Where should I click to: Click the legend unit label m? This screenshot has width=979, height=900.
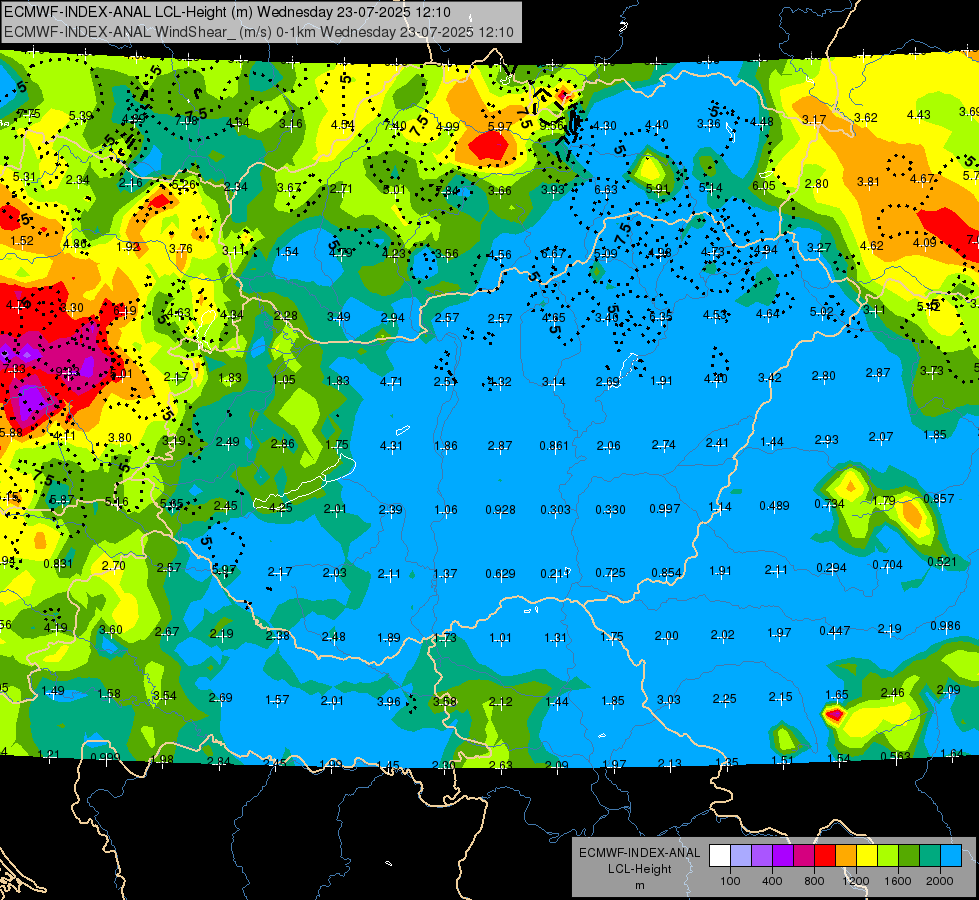[x=639, y=886]
